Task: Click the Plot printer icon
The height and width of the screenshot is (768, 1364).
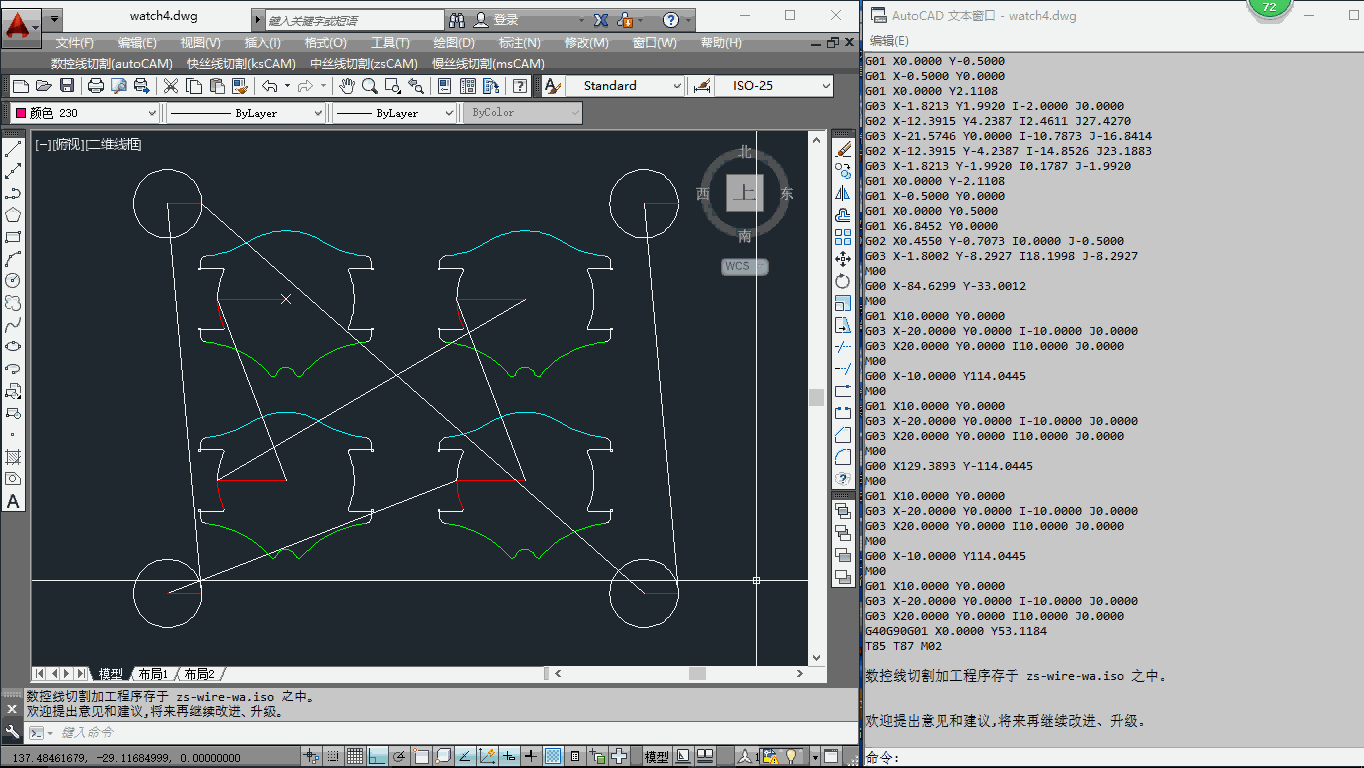Action: point(96,86)
